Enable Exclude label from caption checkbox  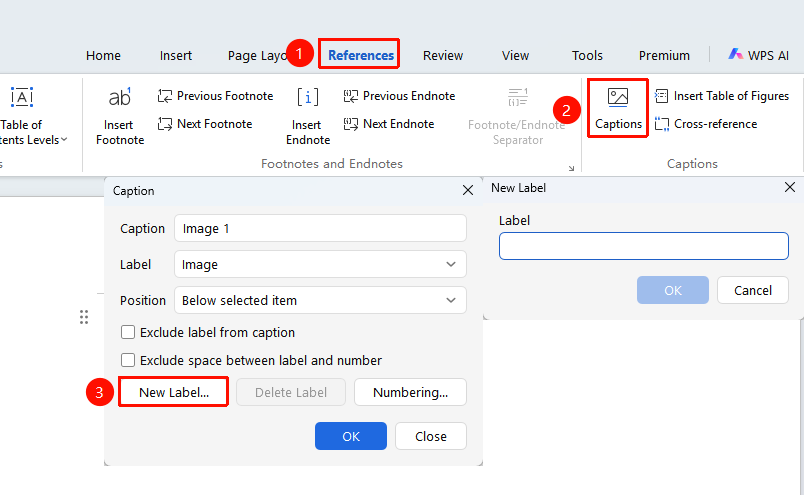(128, 332)
